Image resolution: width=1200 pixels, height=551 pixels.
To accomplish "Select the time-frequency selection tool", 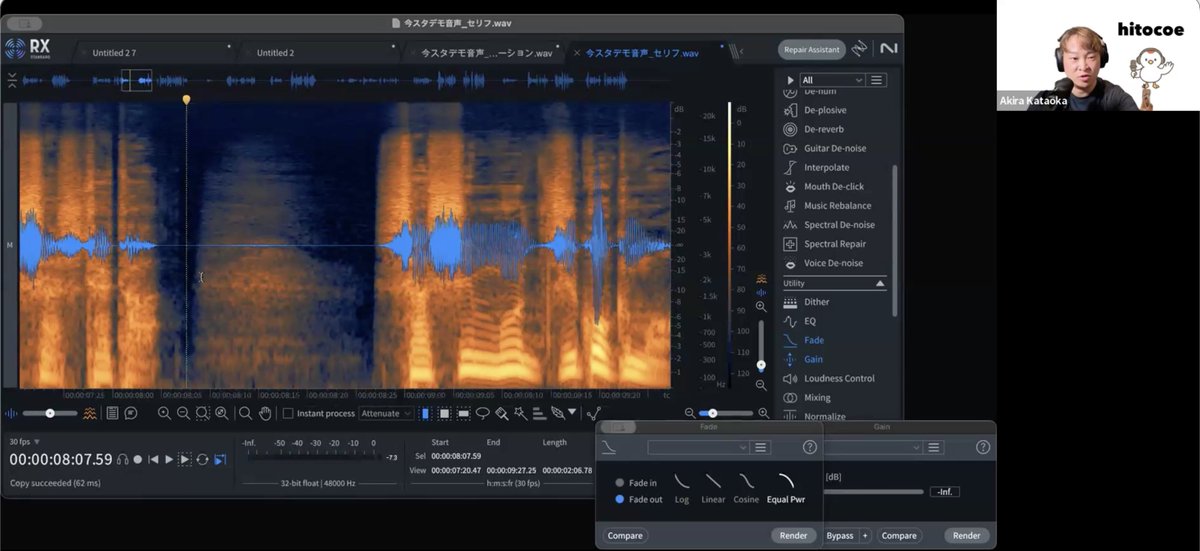I will [444, 413].
